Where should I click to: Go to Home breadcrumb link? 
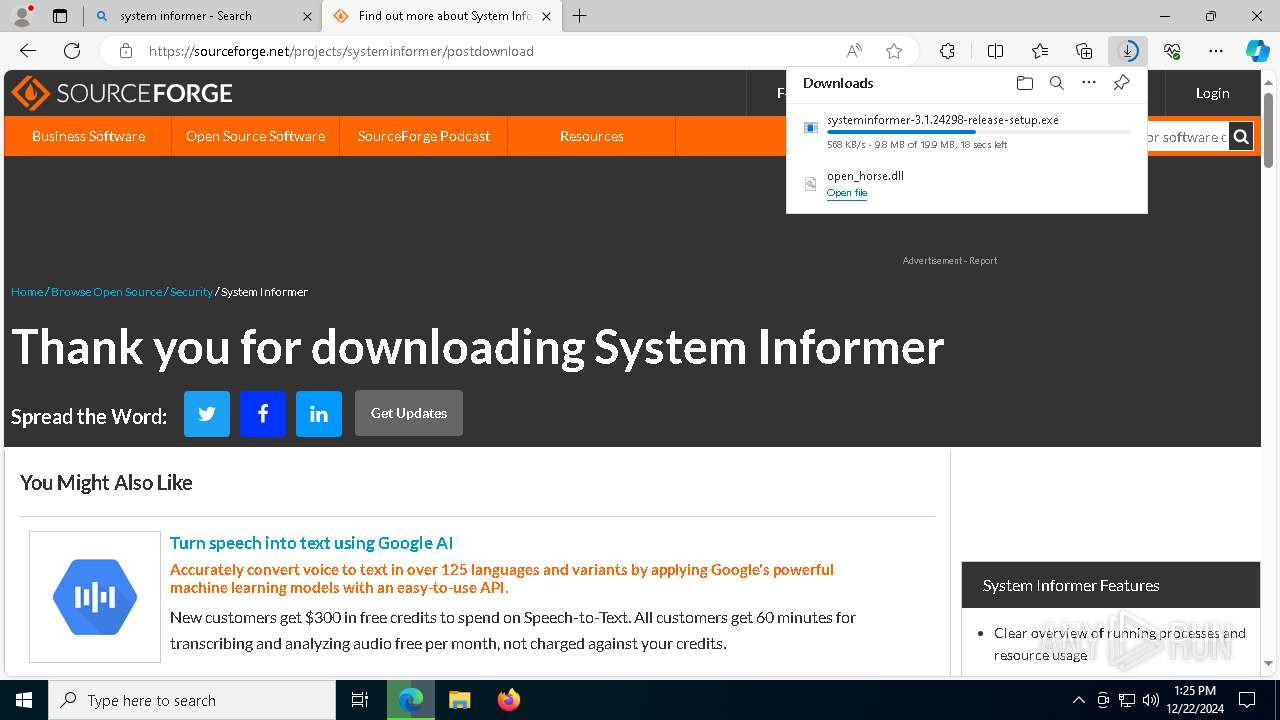click(x=27, y=292)
